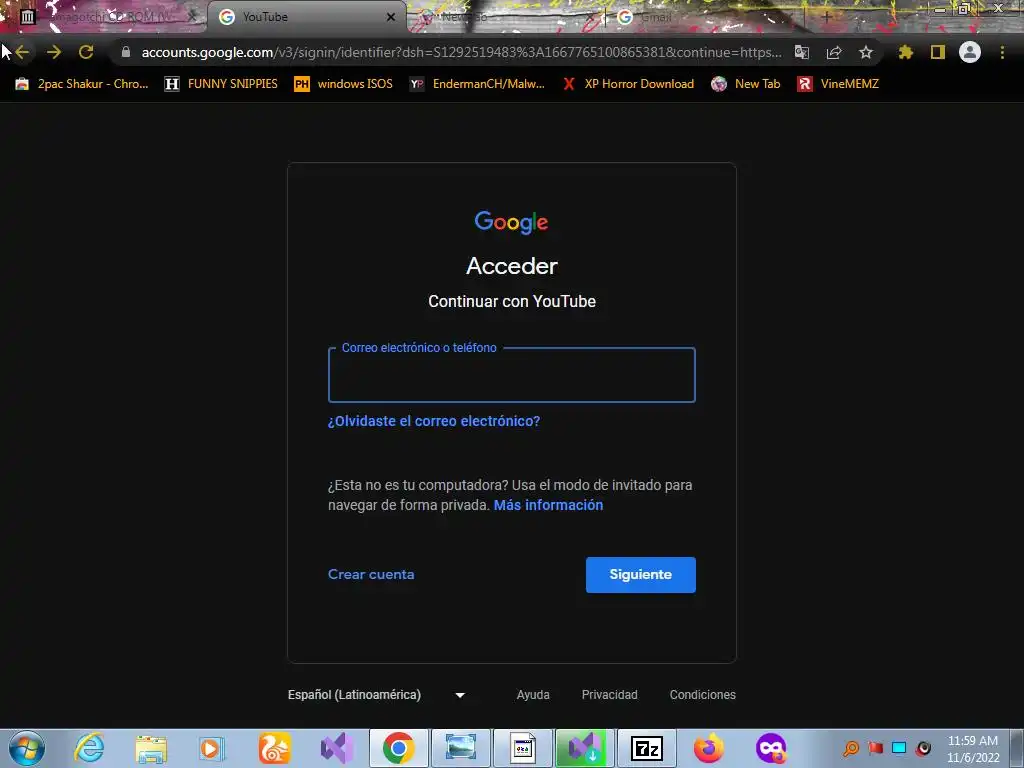Open the Windows Start orb

[27, 748]
